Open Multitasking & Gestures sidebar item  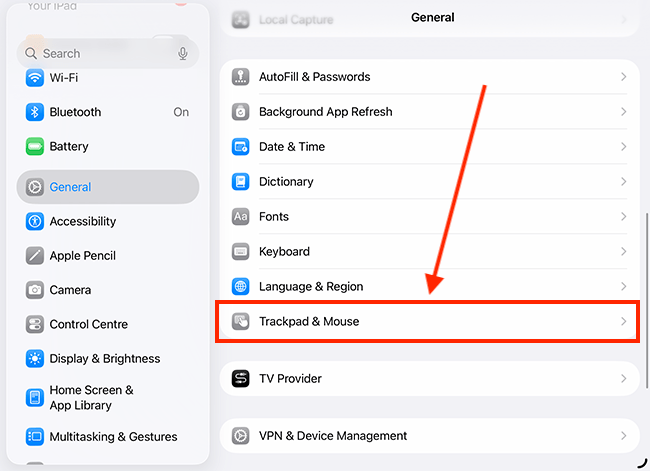(x=108, y=437)
